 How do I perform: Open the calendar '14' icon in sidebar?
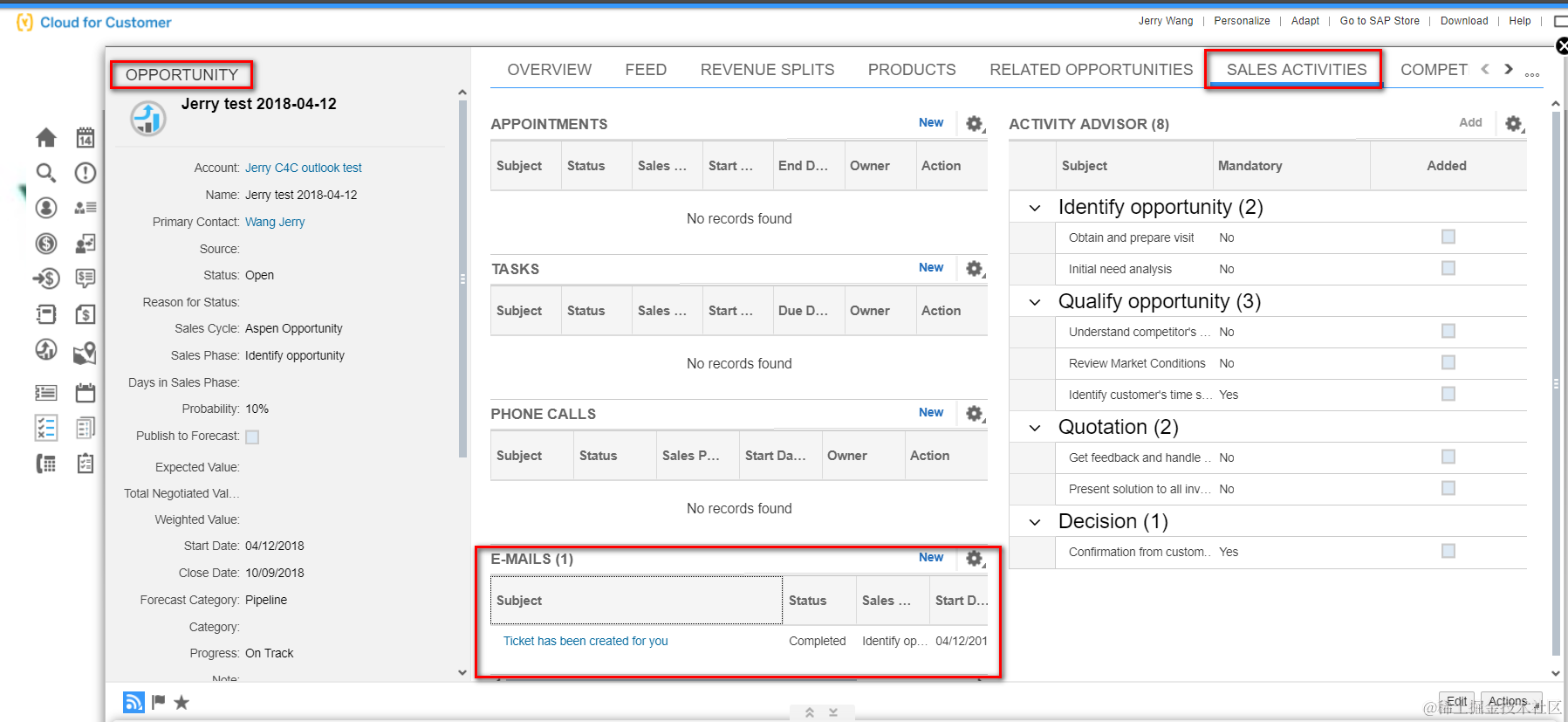(x=85, y=137)
